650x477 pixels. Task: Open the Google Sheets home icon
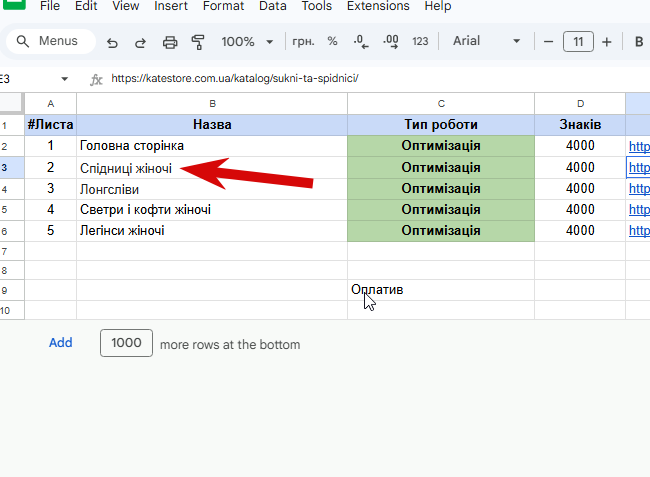pos(14,4)
